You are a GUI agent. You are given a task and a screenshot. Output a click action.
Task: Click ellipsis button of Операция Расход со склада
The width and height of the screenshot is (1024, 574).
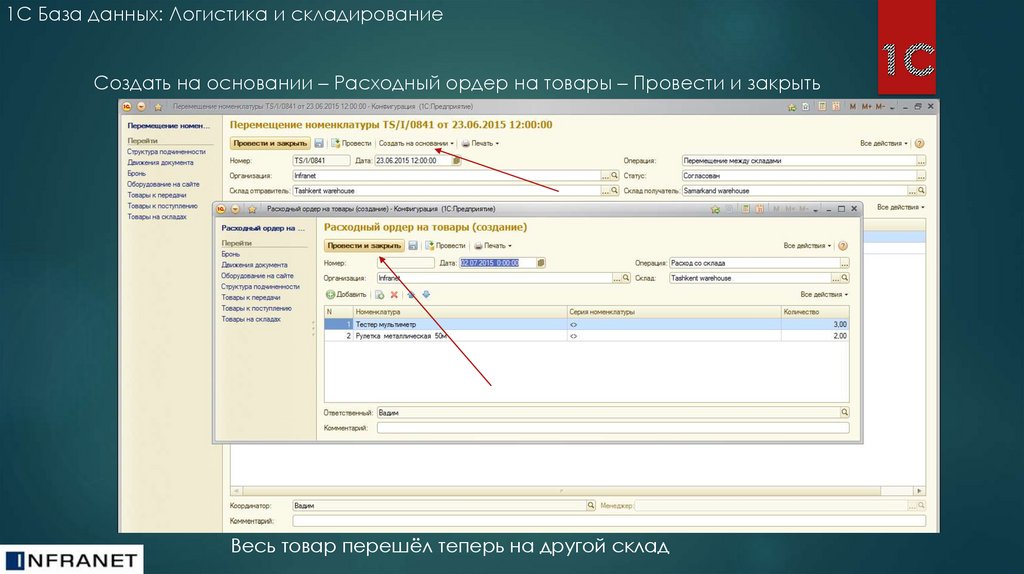pos(844,263)
